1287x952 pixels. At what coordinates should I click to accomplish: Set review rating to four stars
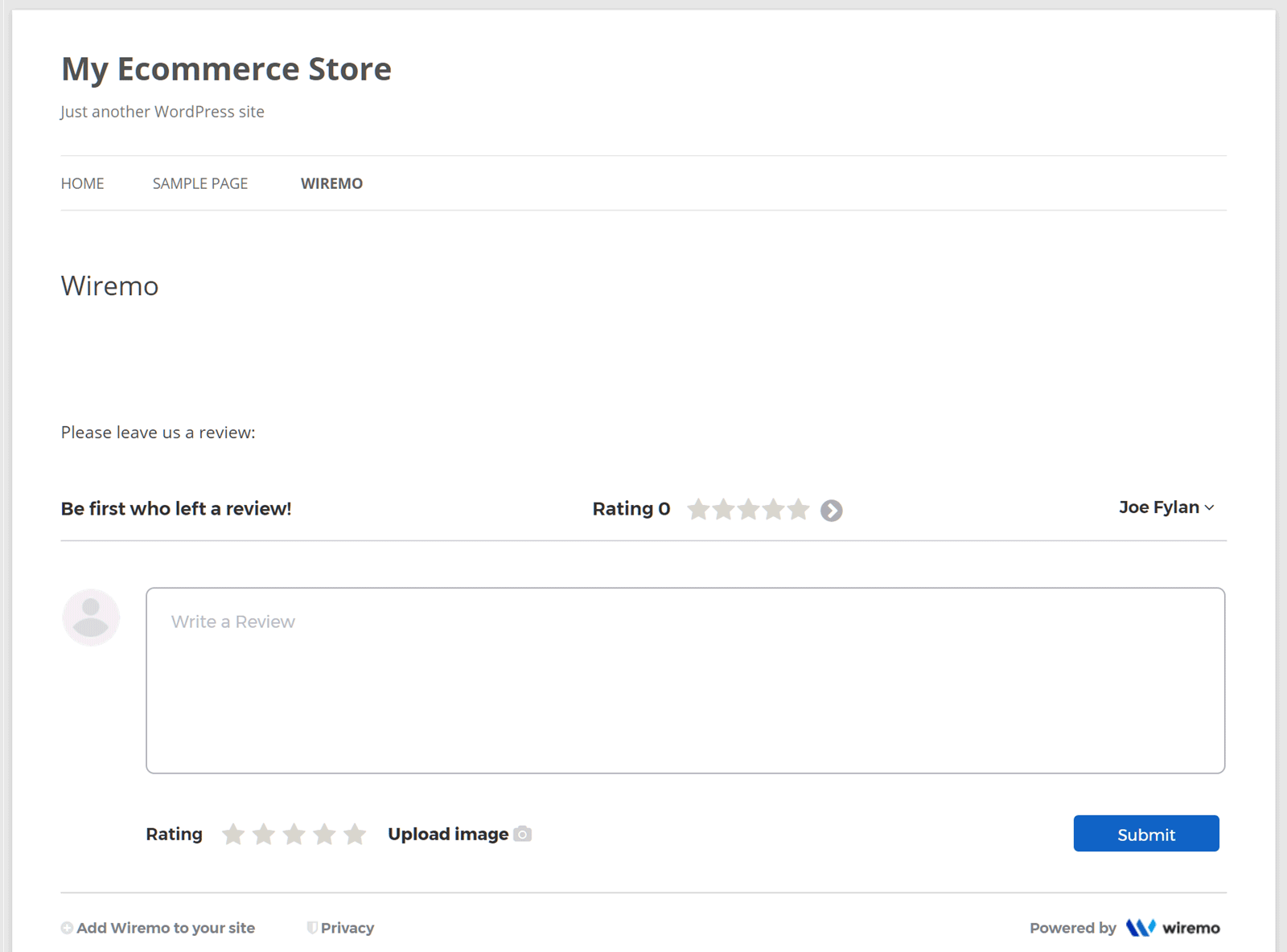pos(324,835)
